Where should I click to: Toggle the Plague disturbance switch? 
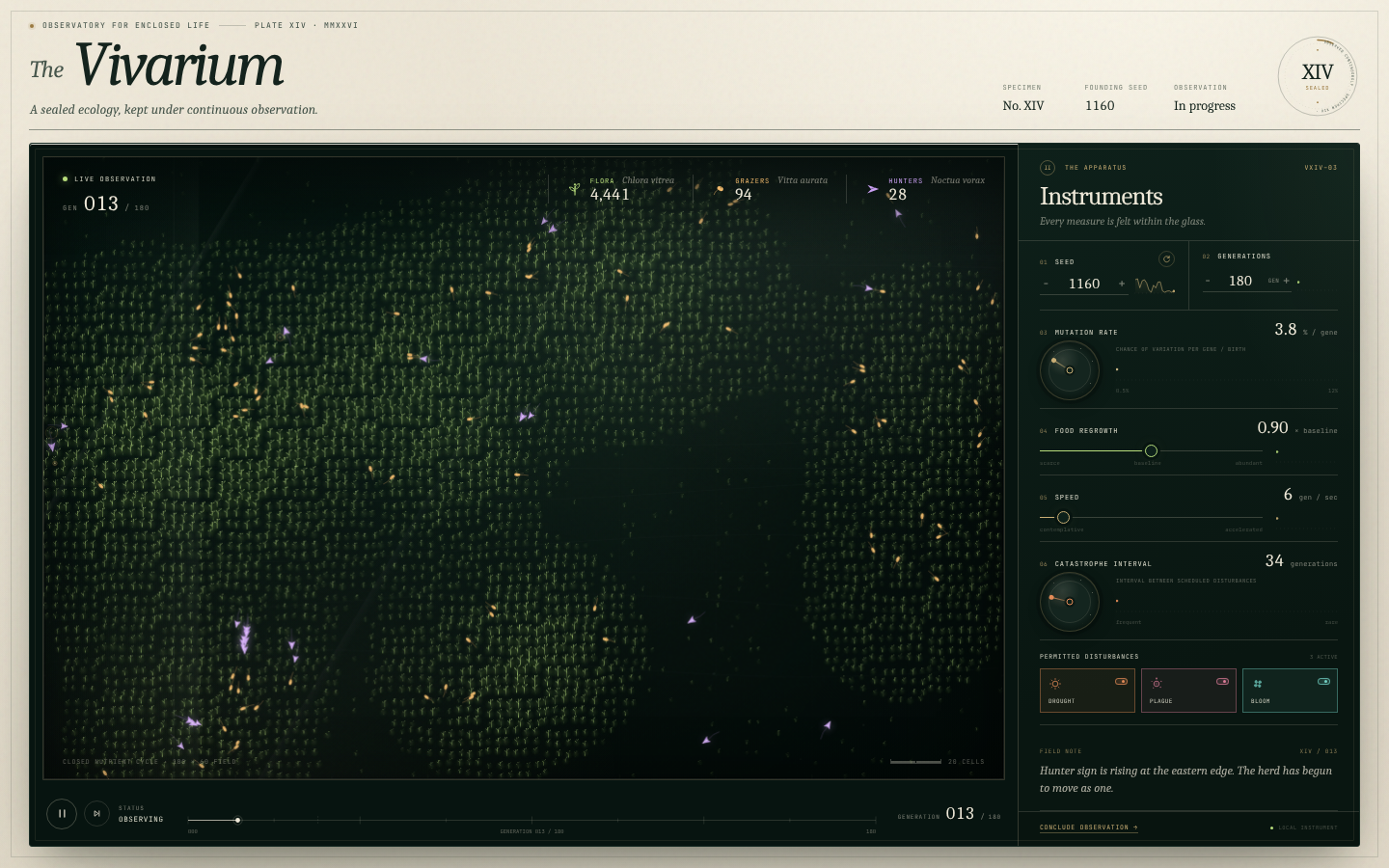click(1222, 681)
